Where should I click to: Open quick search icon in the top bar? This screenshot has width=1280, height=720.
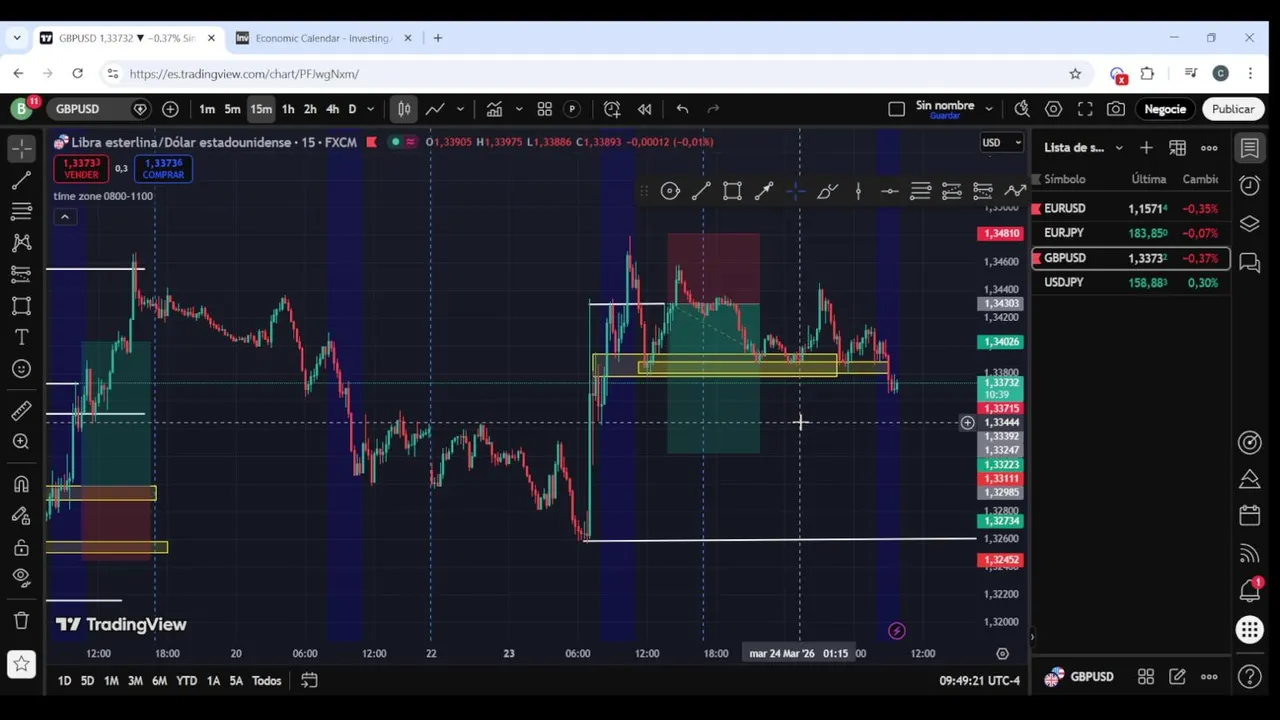coord(1022,109)
